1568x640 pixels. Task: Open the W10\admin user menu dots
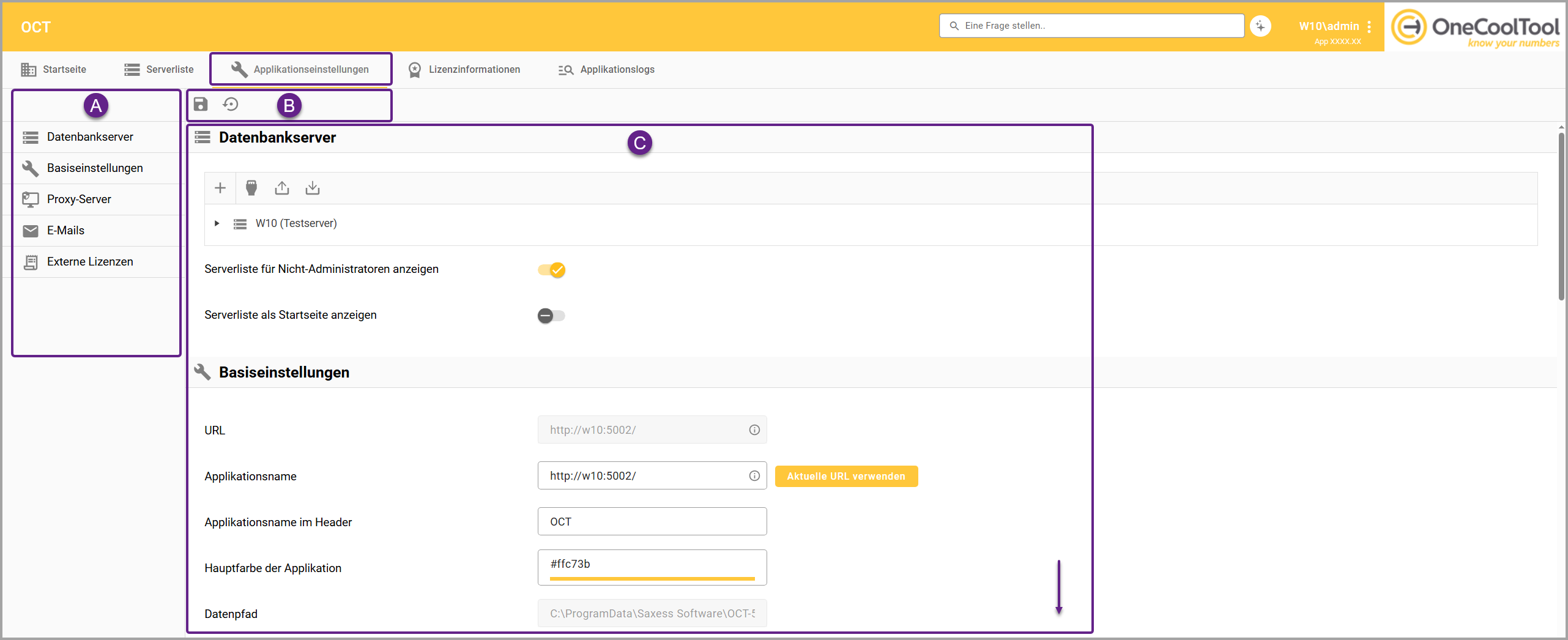tap(1369, 26)
